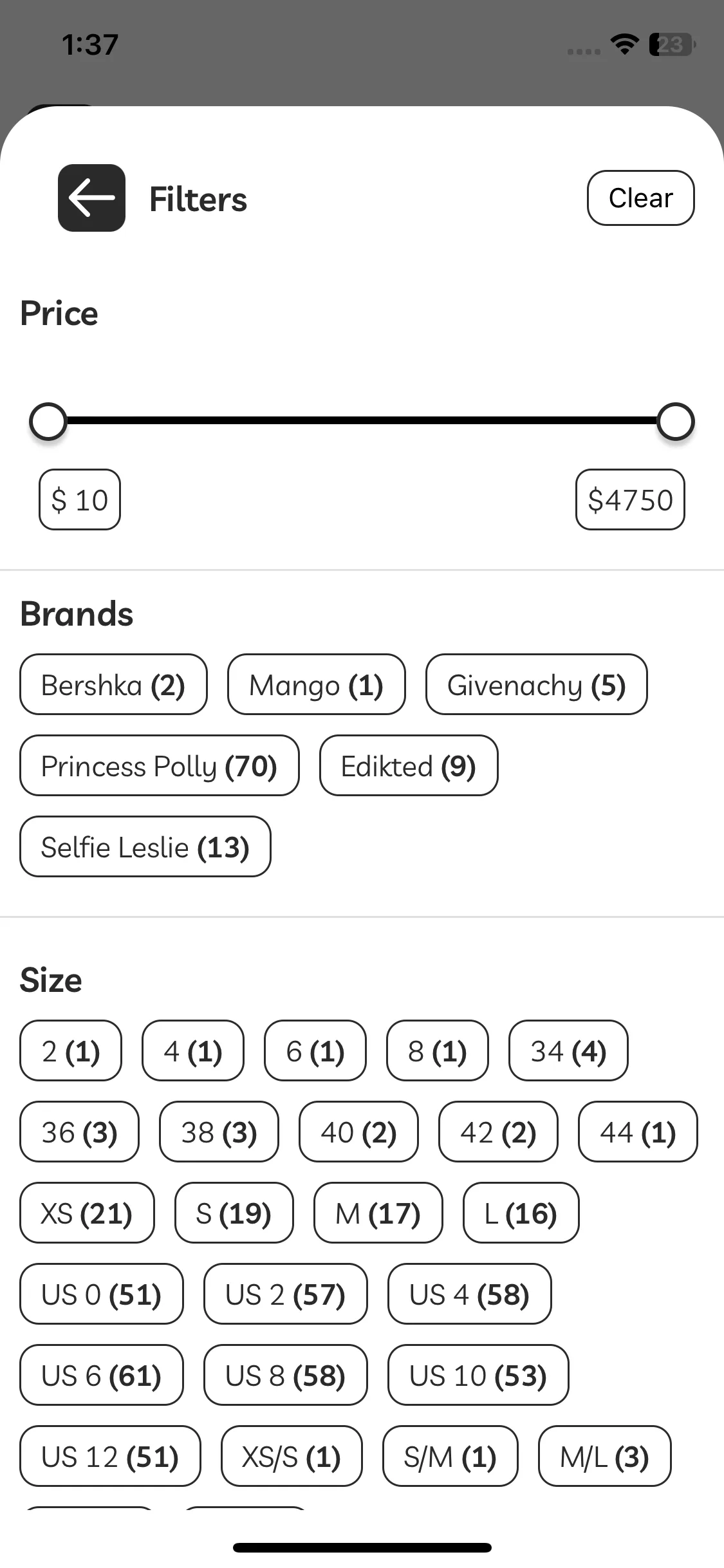Select size 44 filter chip
The height and width of the screenshot is (1568, 724).
638,1132
